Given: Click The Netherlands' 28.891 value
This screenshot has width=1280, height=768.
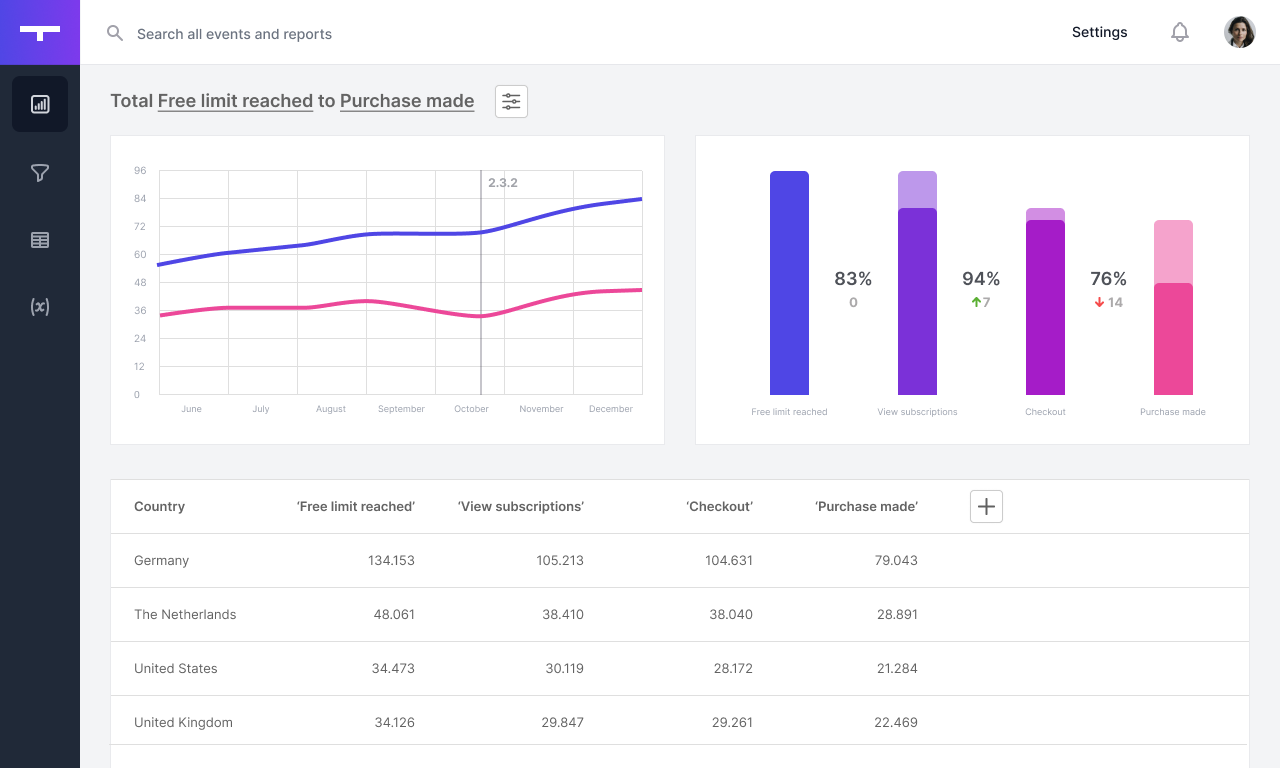Looking at the screenshot, I should (x=897, y=615).
